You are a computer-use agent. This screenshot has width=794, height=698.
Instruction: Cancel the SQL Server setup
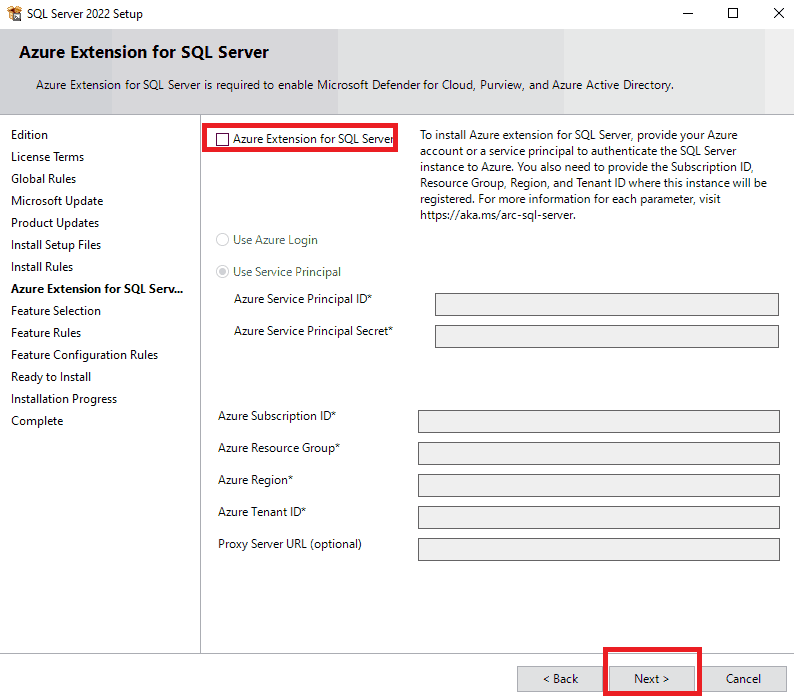tap(743, 679)
